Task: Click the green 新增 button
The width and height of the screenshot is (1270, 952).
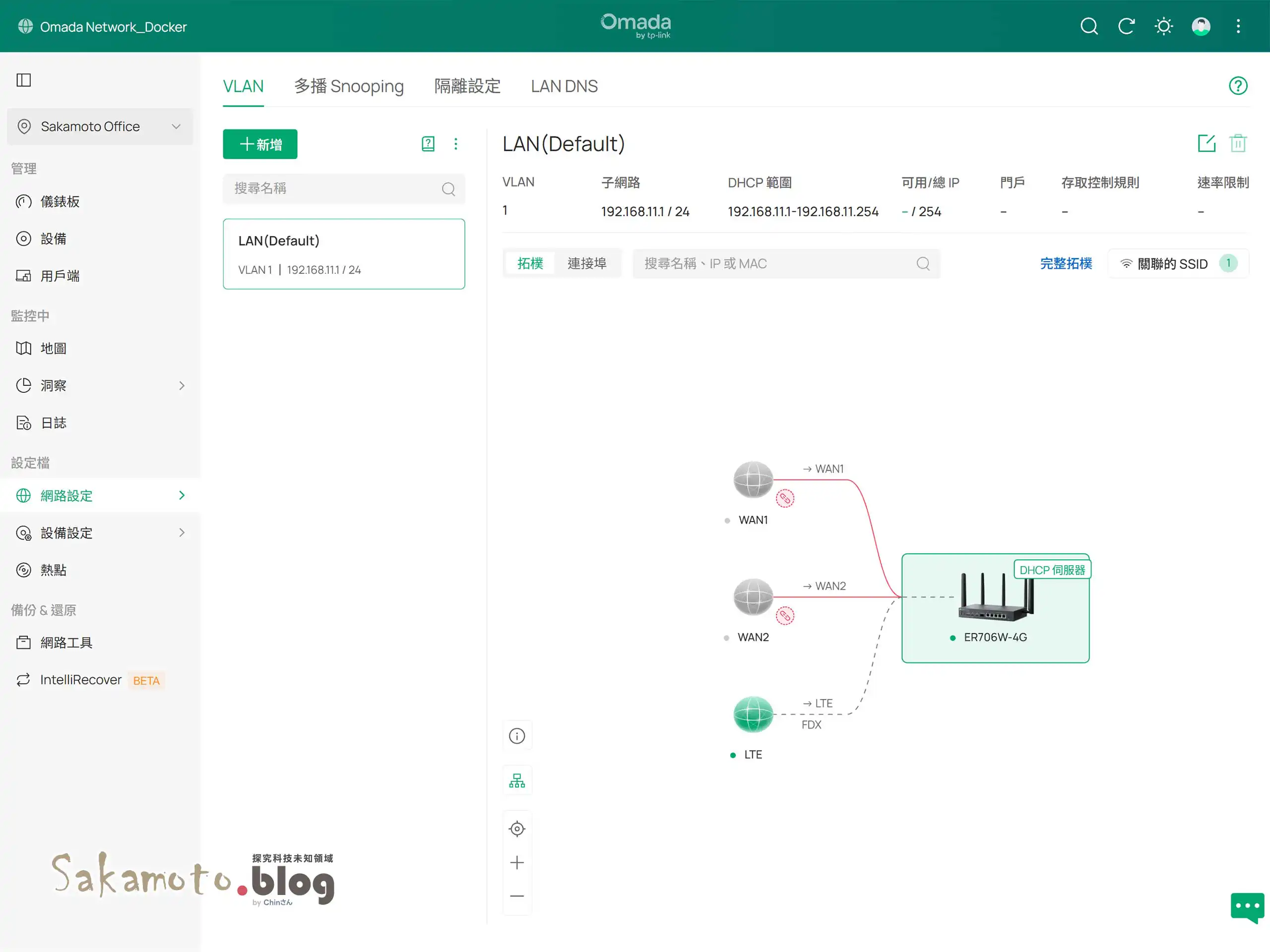Action: 260,144
